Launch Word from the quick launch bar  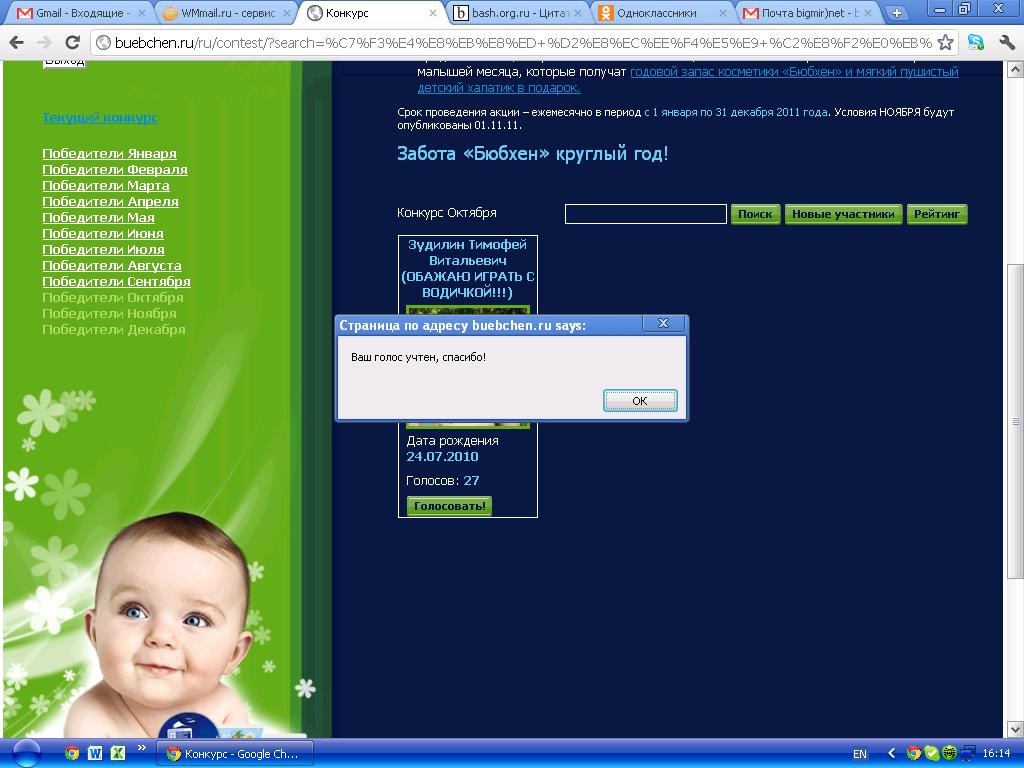click(95, 754)
